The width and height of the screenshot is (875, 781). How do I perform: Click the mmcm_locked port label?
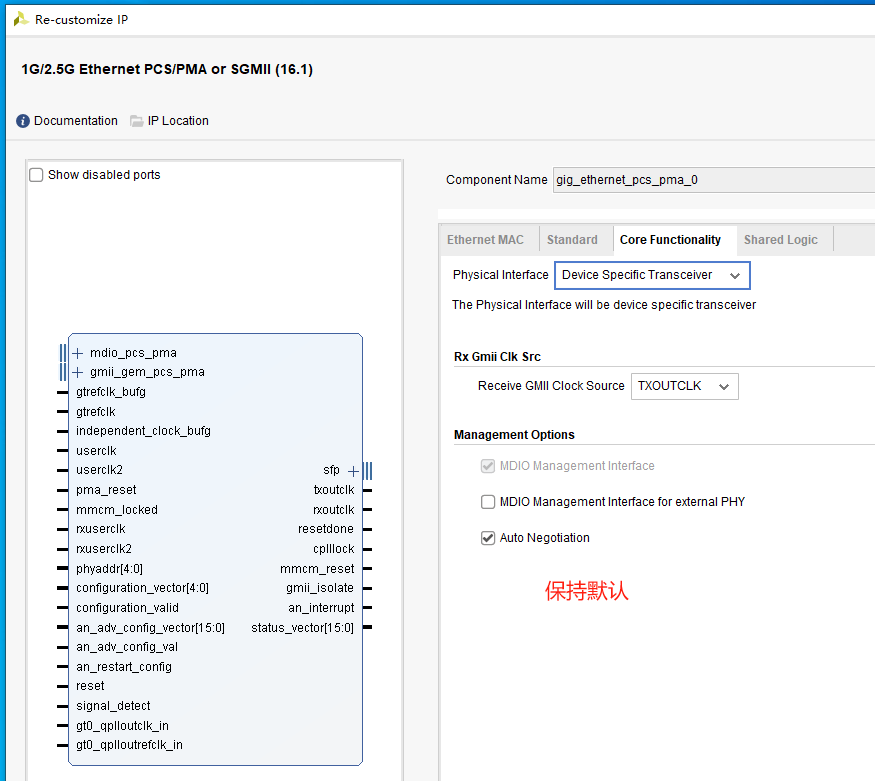[117, 510]
